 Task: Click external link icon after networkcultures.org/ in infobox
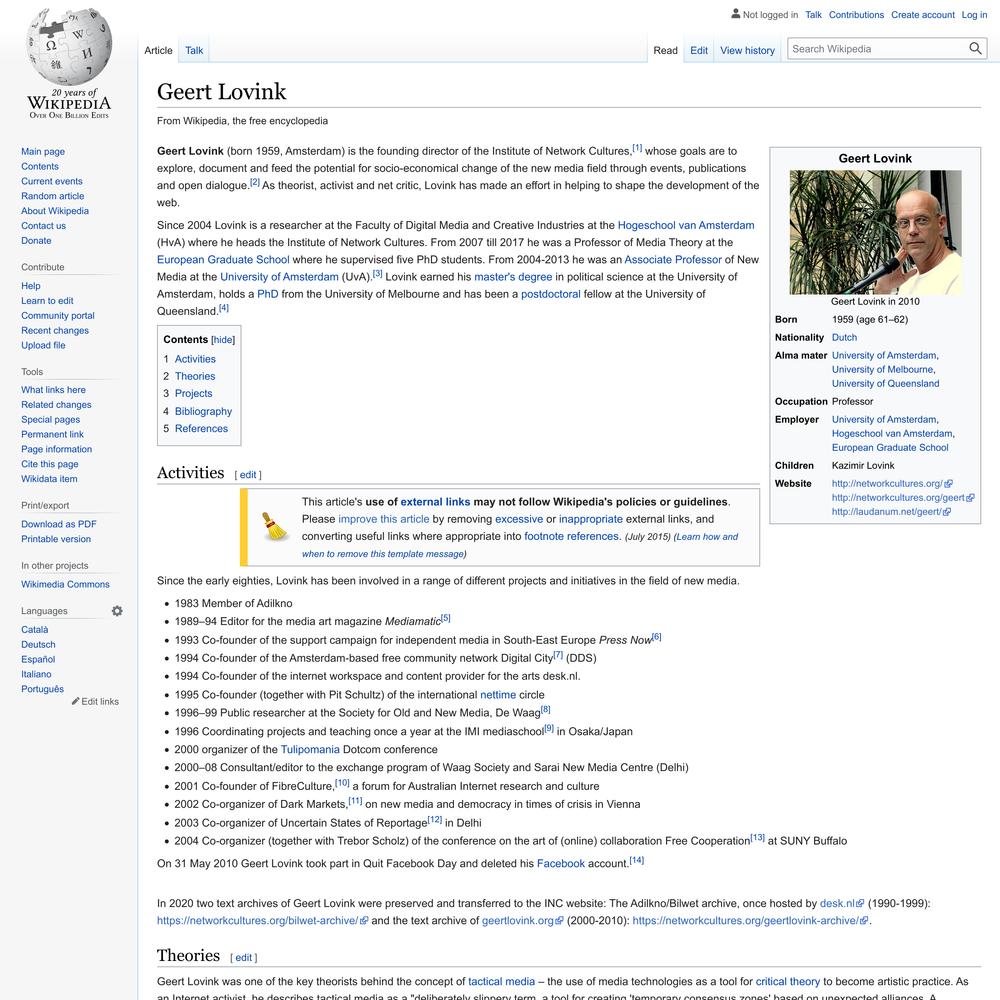[948, 483]
